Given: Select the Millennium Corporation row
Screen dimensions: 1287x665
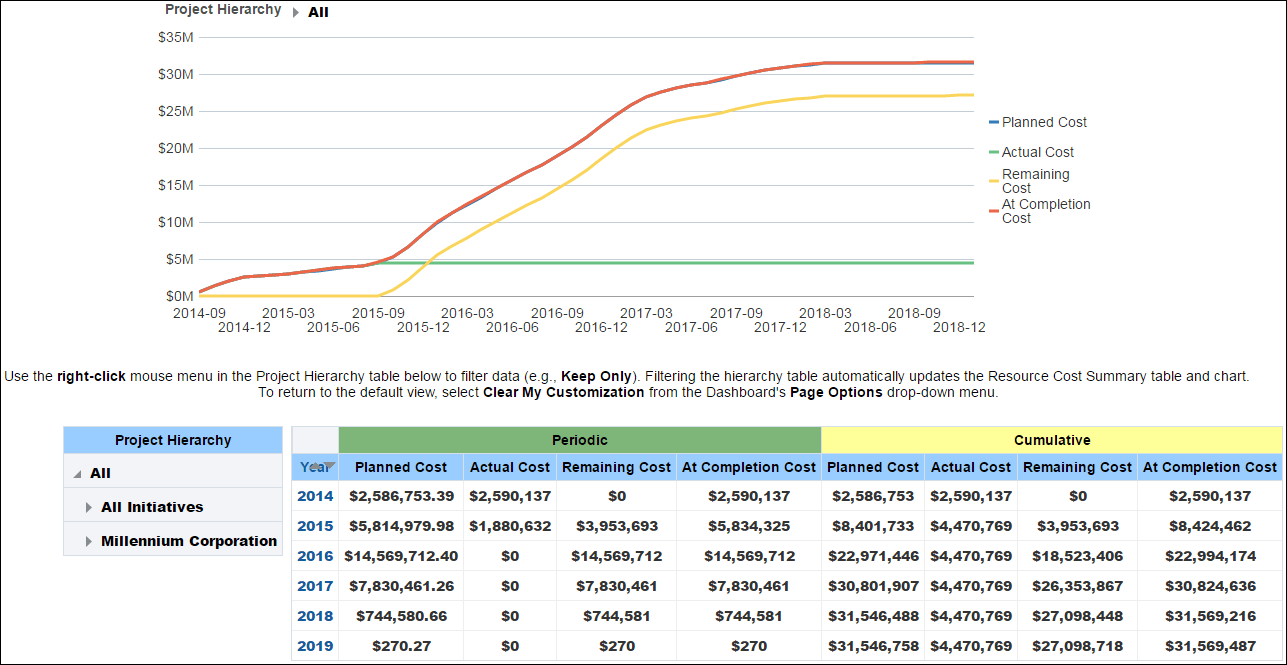Looking at the screenshot, I should pyautogui.click(x=190, y=540).
